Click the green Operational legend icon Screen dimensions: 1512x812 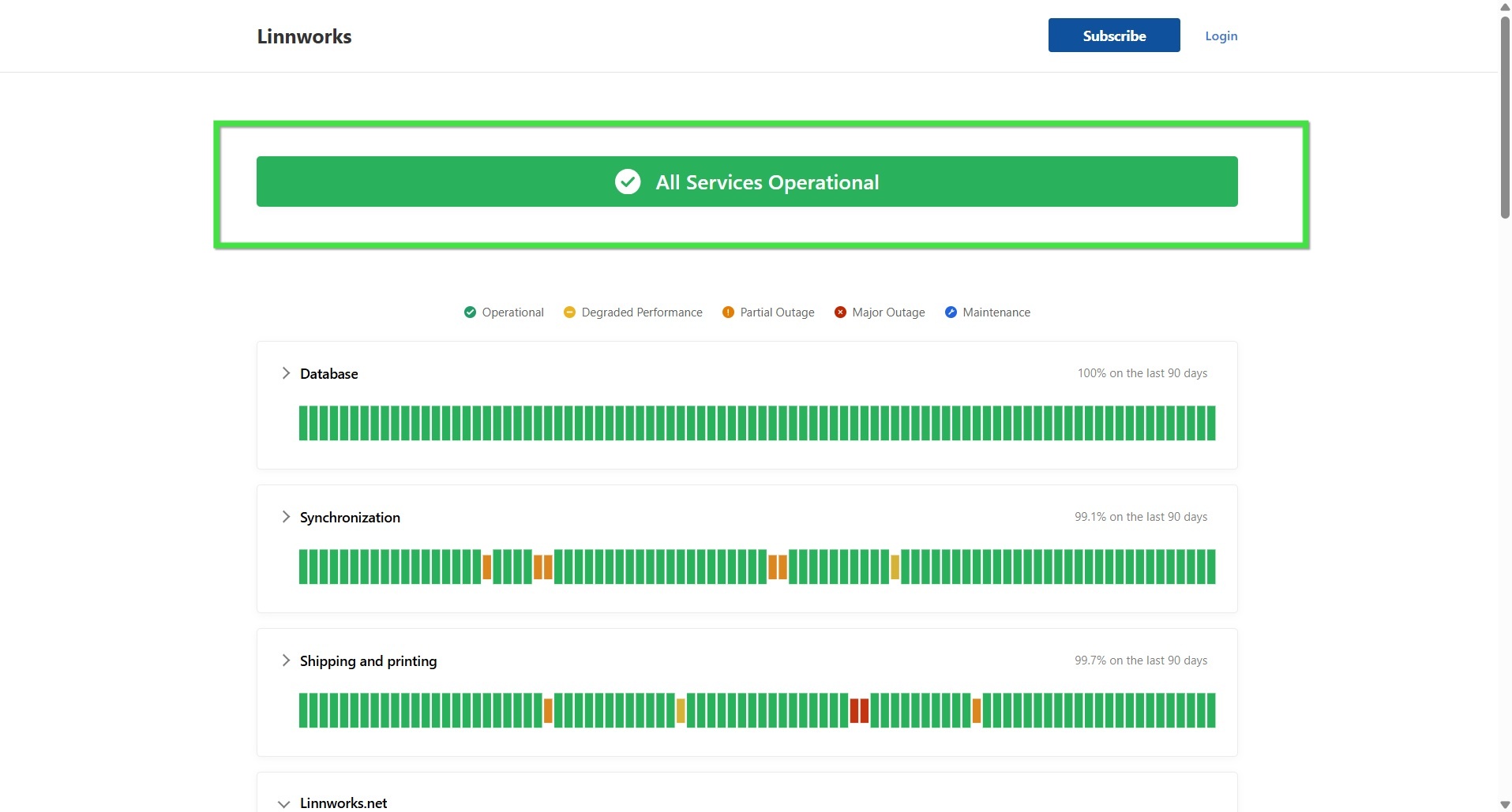point(470,312)
